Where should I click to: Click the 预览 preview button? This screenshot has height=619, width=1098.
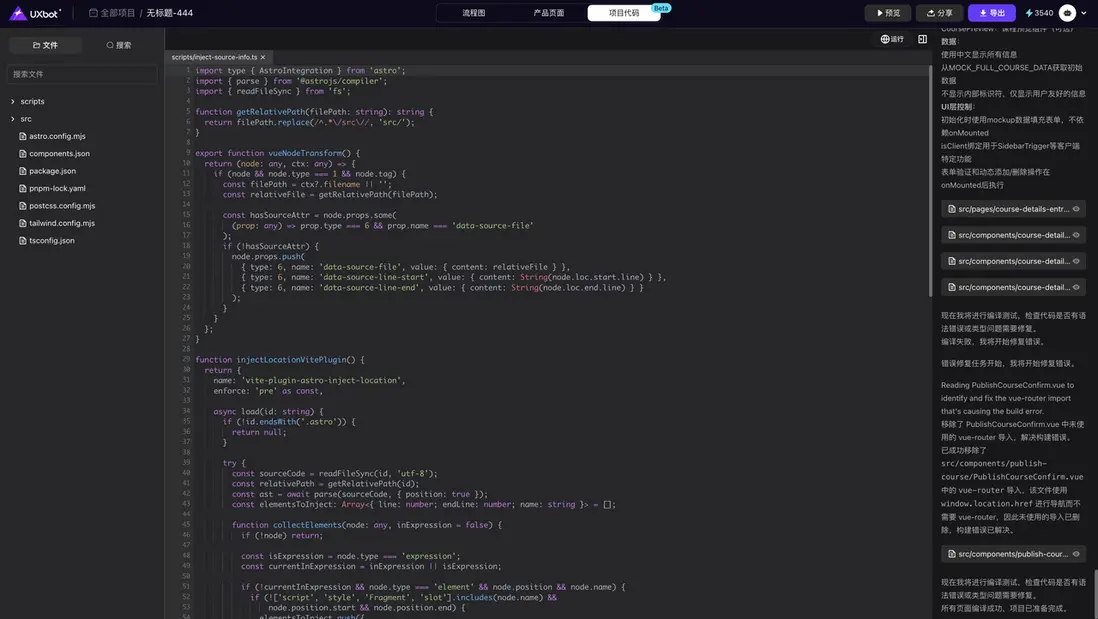[887, 13]
